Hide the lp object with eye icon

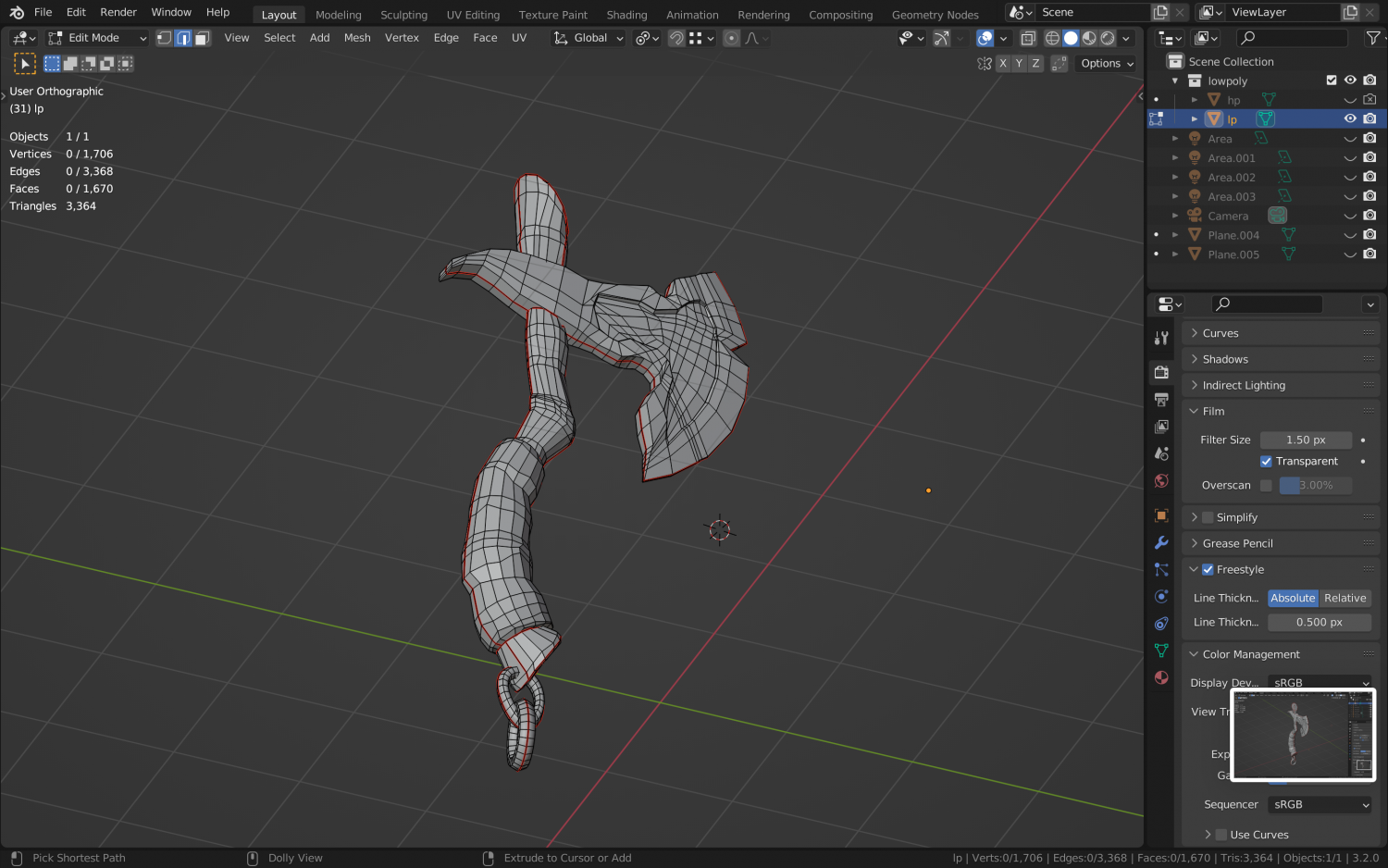[x=1350, y=119]
